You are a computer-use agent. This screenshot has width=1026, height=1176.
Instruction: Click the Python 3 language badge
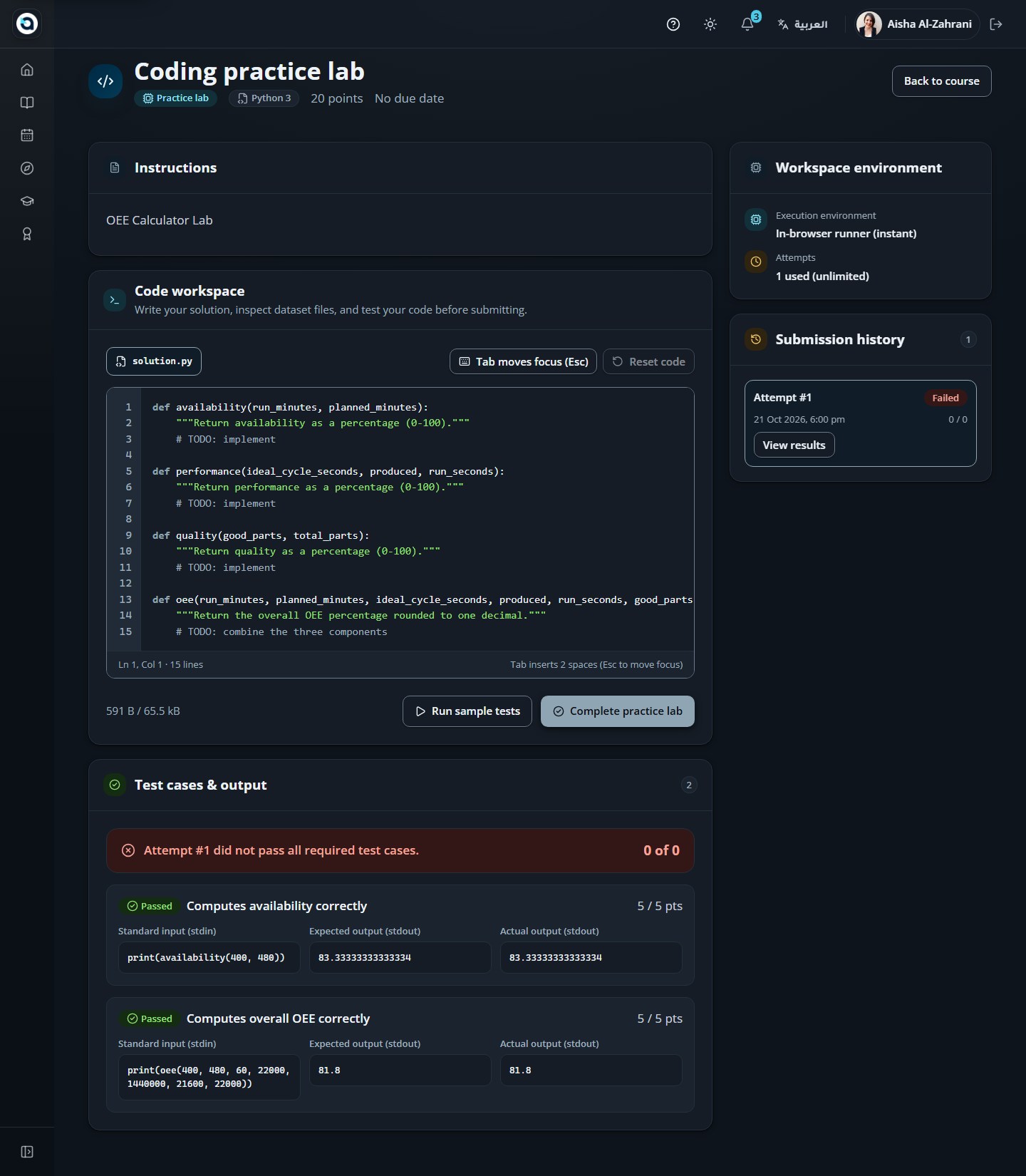point(264,98)
